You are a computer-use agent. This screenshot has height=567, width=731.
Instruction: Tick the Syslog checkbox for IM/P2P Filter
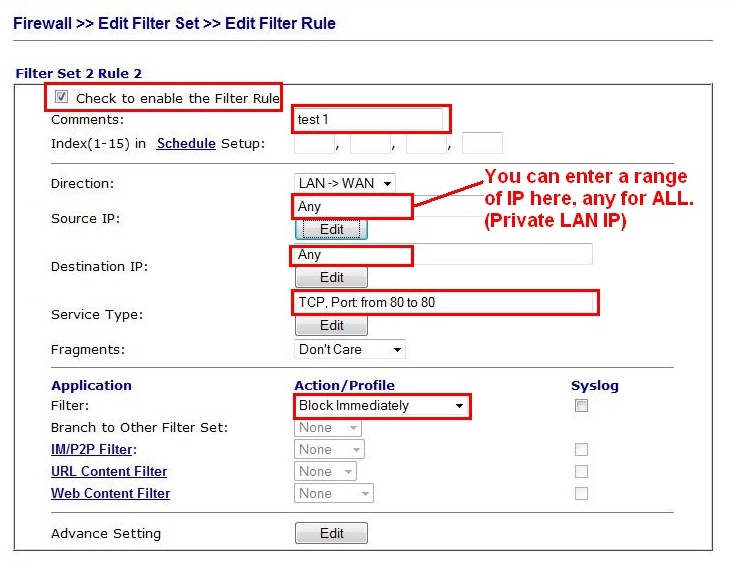[x=581, y=450]
